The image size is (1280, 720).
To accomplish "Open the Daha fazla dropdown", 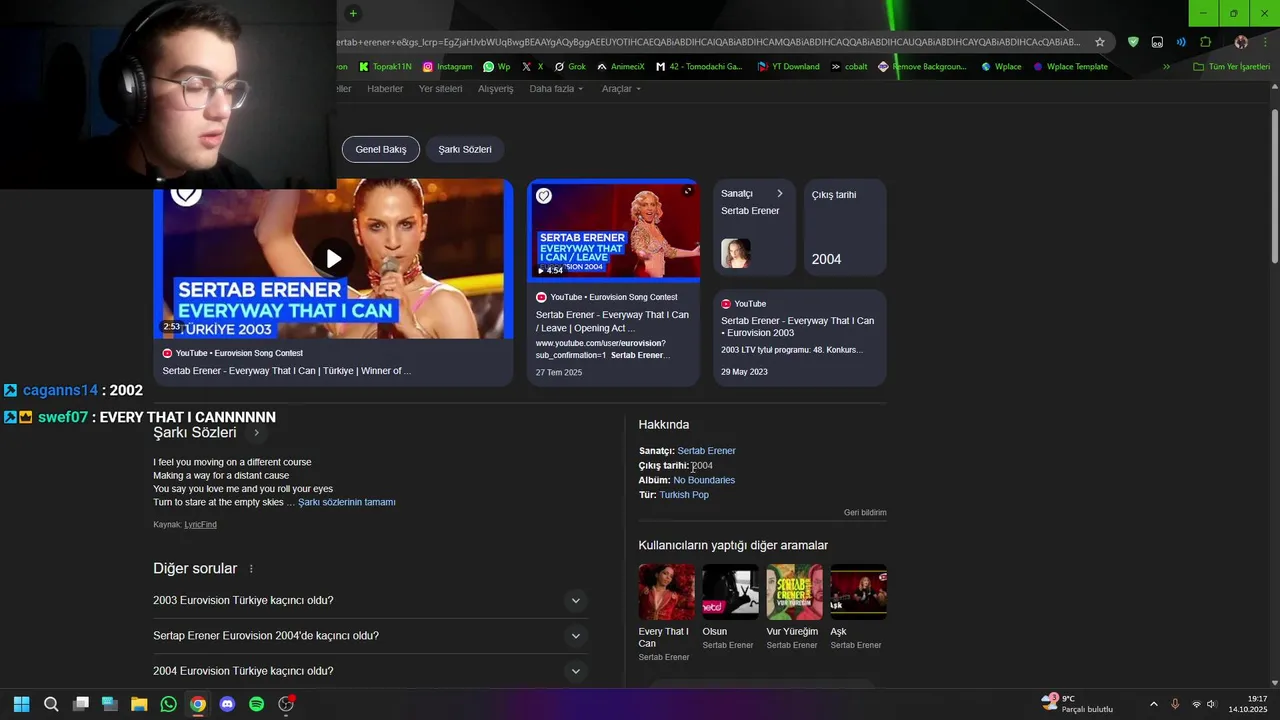I will click(x=556, y=89).
